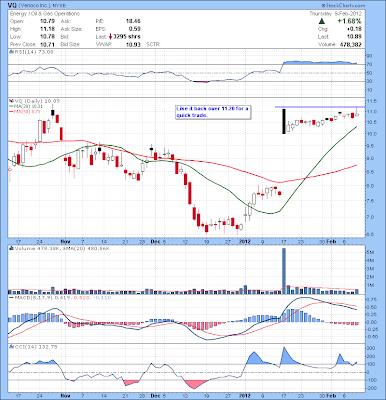Click the Thursday 9-Feb-2012 date

click(x=337, y=14)
